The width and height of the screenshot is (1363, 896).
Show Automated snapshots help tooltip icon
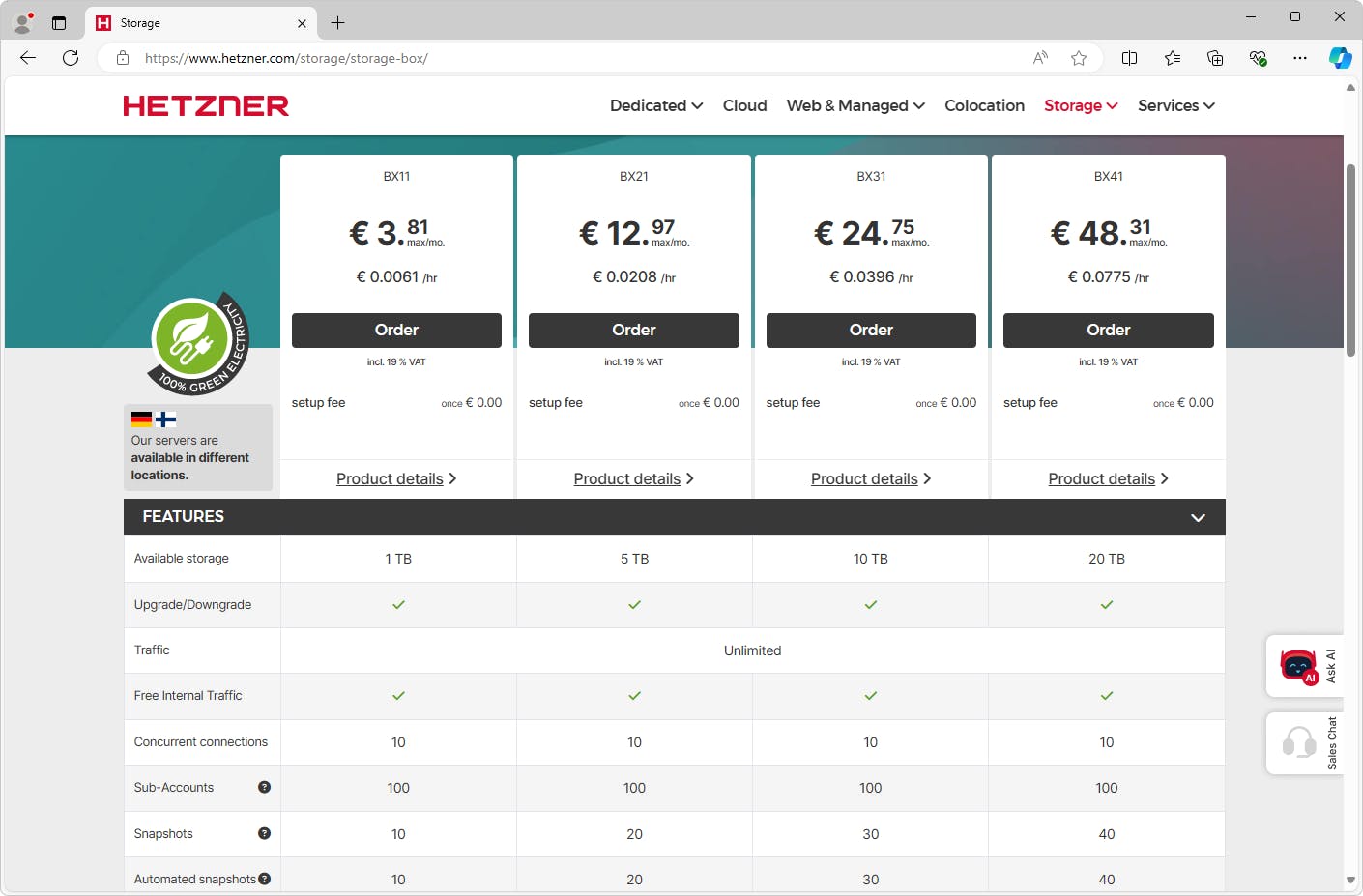pos(264,879)
